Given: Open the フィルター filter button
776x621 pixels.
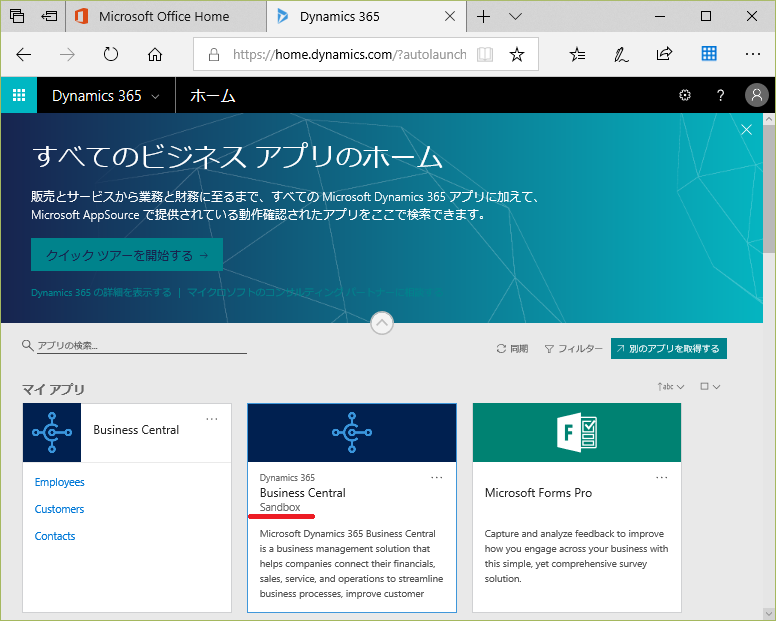Looking at the screenshot, I should click(573, 349).
